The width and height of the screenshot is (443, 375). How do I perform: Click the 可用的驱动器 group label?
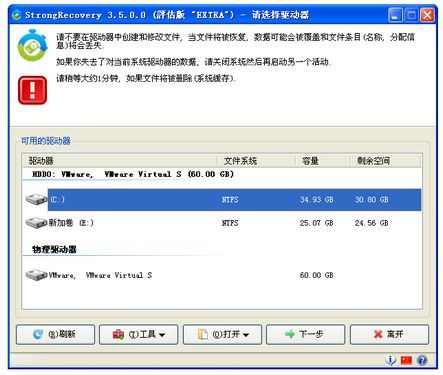click(46, 141)
